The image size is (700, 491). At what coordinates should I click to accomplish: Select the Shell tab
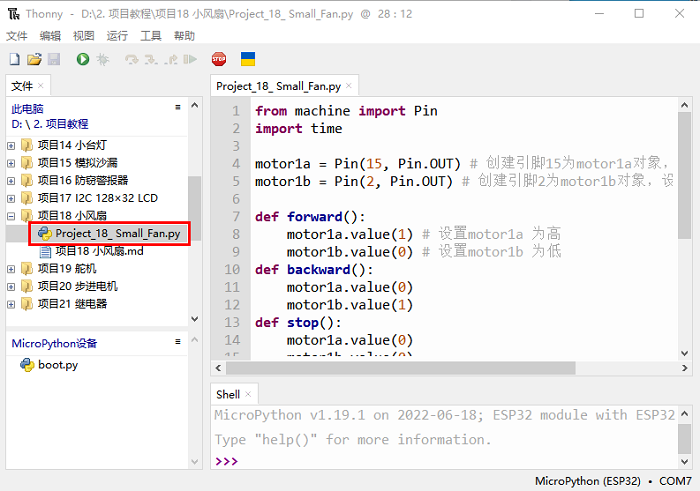(x=228, y=394)
